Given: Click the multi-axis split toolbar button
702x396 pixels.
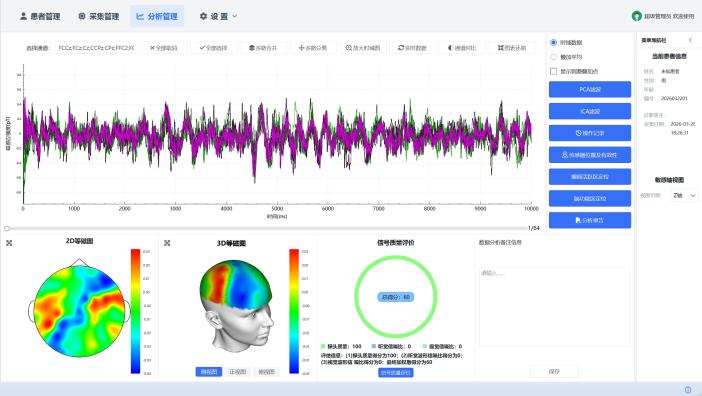Looking at the screenshot, I should point(312,48).
